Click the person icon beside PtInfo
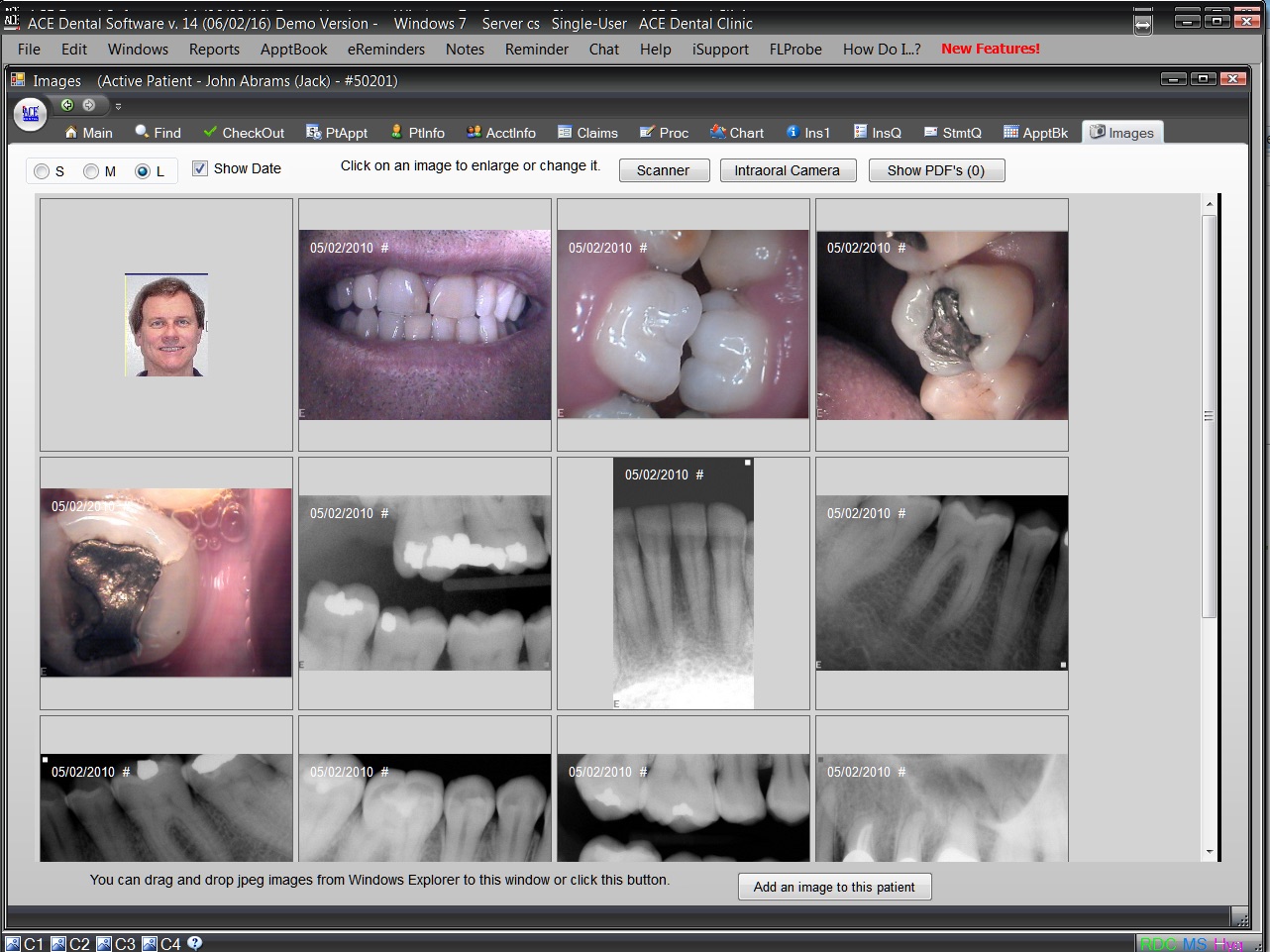This screenshot has height=952, width=1270. tap(396, 132)
